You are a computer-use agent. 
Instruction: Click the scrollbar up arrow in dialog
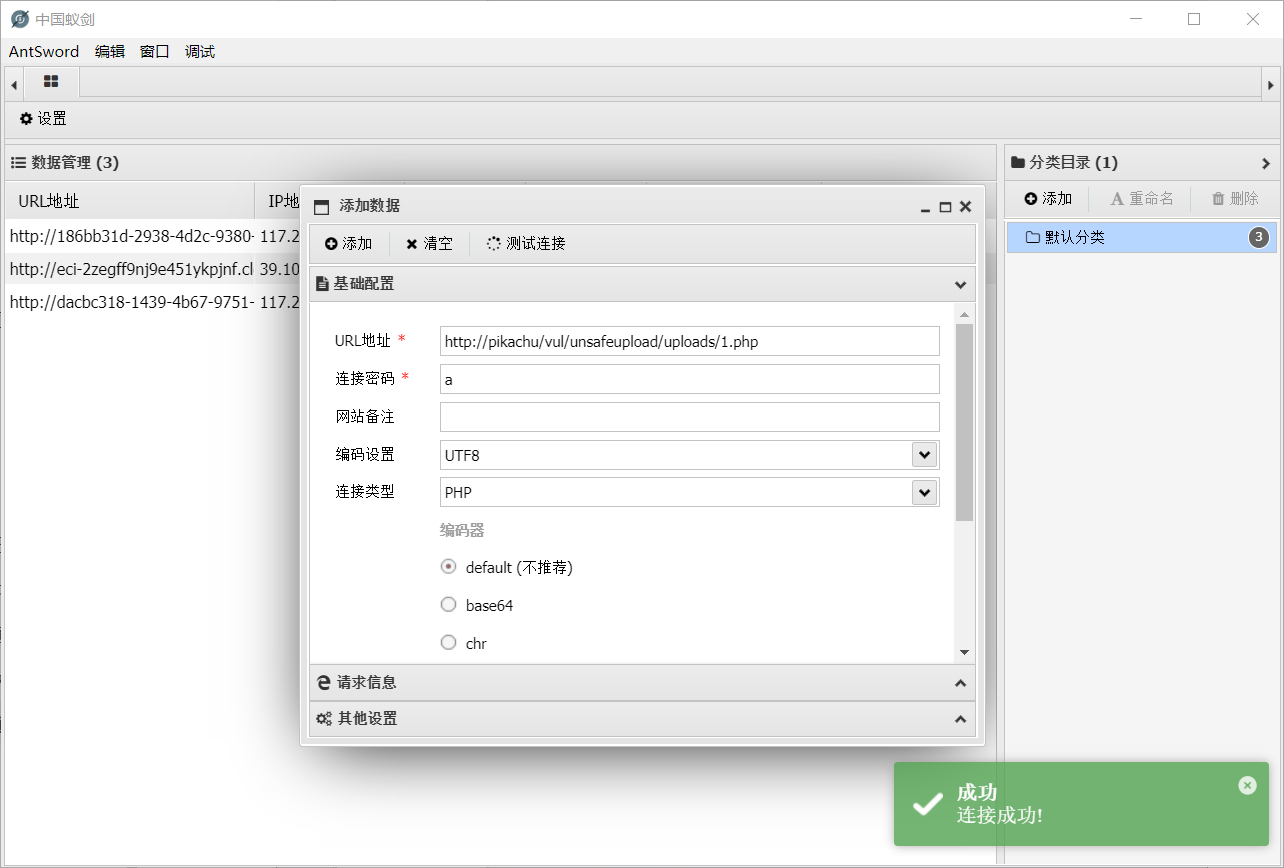point(964,314)
